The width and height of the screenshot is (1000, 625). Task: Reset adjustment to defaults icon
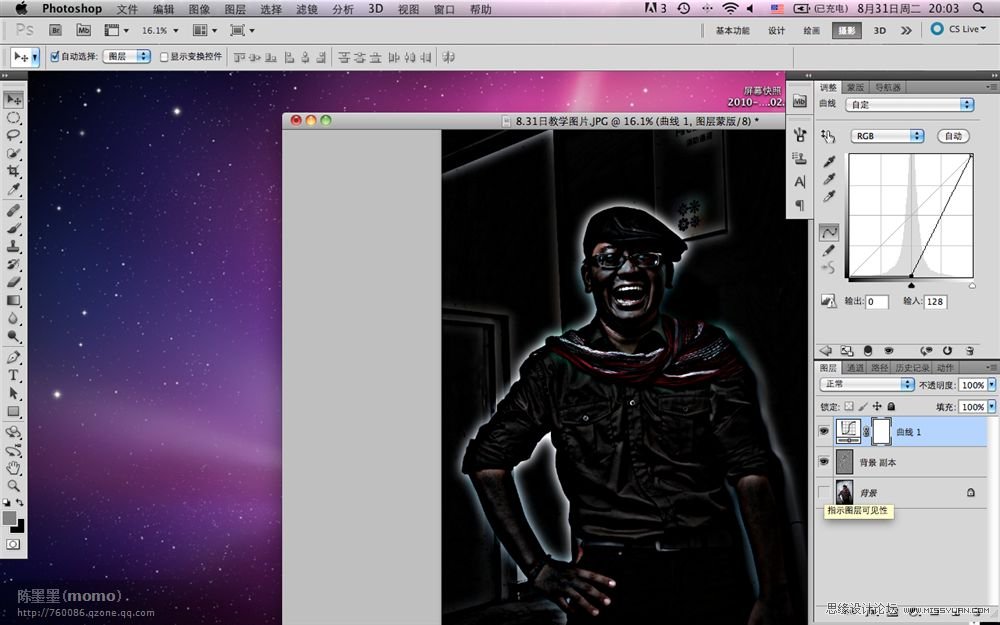point(948,350)
